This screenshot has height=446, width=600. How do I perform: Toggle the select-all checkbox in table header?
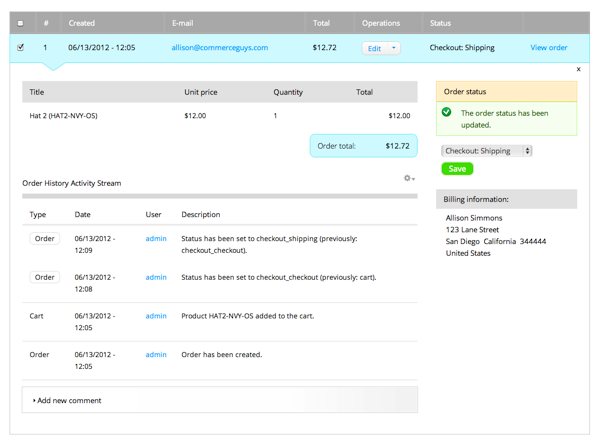click(x=21, y=23)
